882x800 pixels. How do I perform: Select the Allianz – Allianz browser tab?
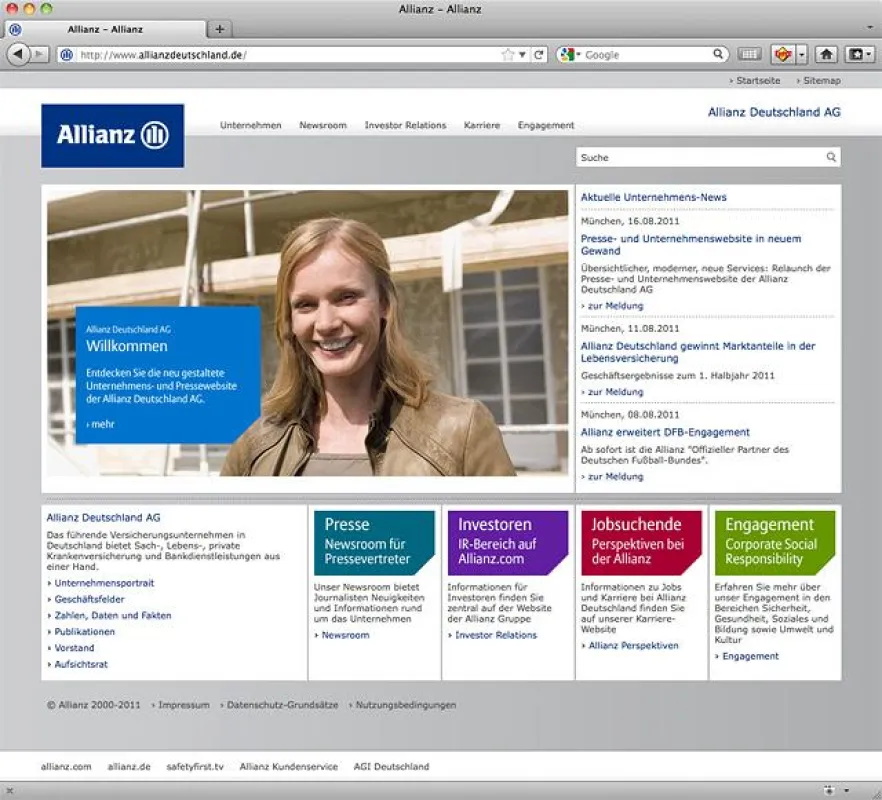pos(105,29)
